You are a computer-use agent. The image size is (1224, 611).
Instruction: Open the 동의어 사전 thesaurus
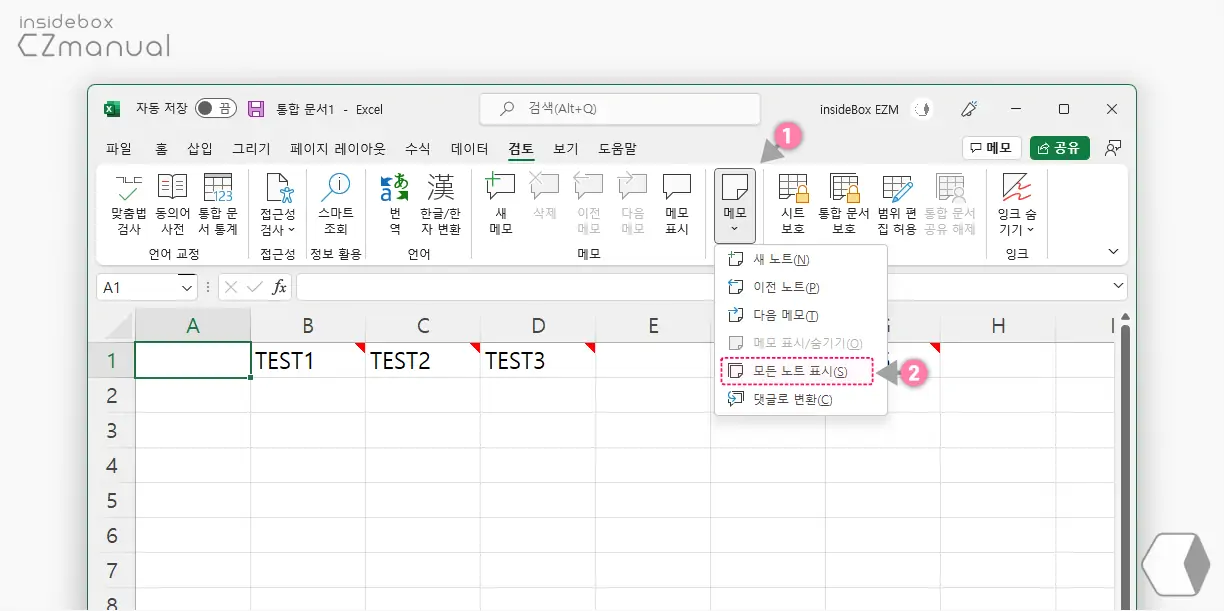[172, 204]
